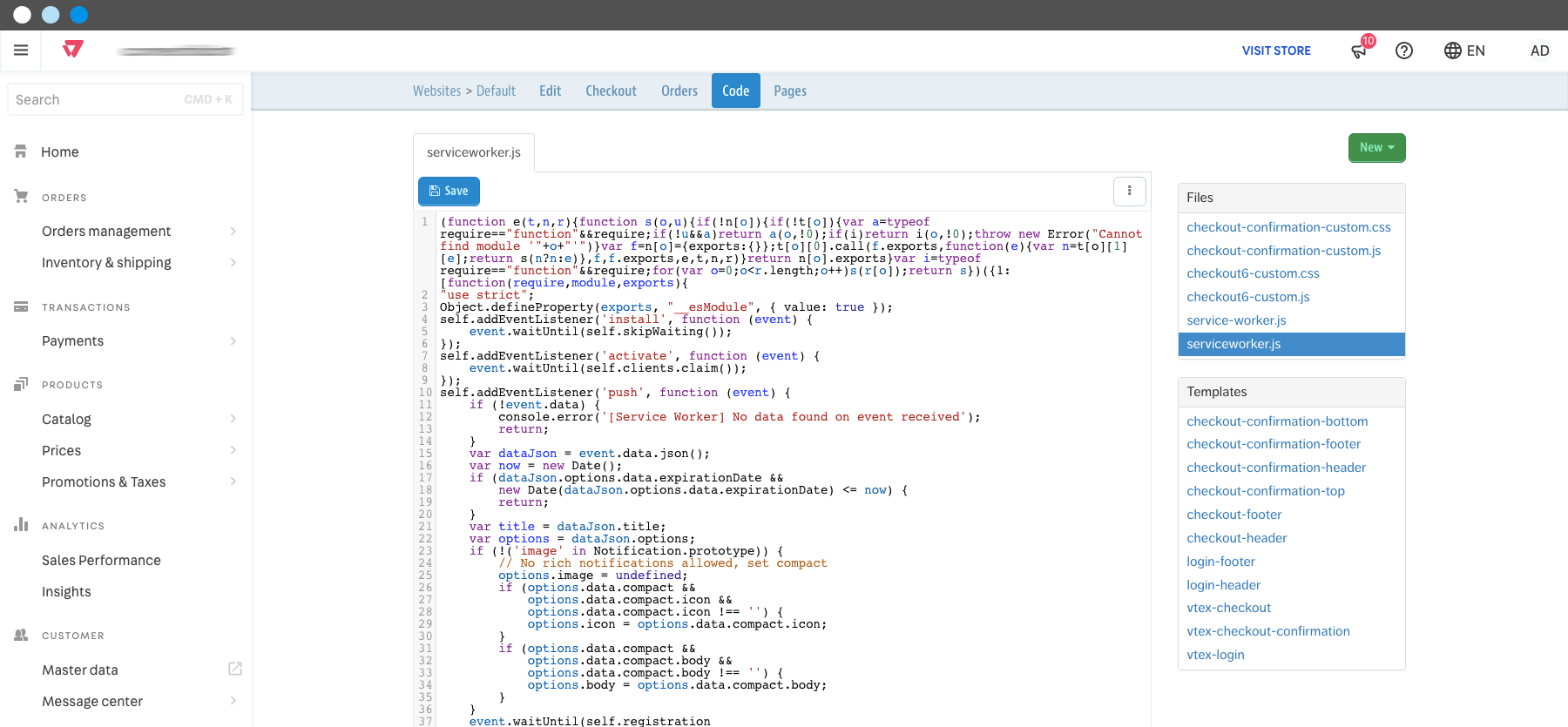The width and height of the screenshot is (1568, 727).
Task: Switch to the Checkout tab
Action: click(x=611, y=91)
